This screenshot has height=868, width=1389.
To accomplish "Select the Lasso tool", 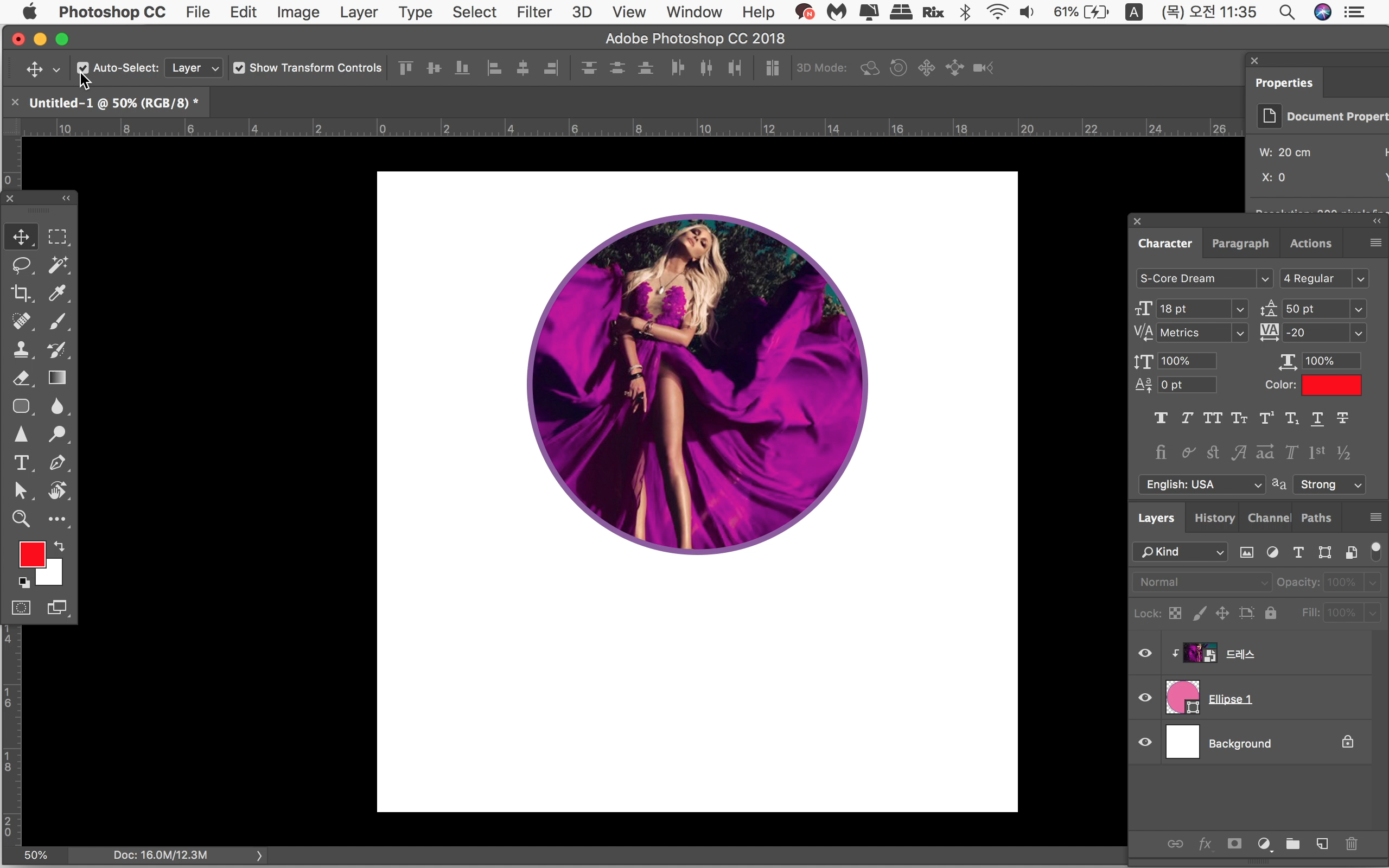I will tap(21, 265).
